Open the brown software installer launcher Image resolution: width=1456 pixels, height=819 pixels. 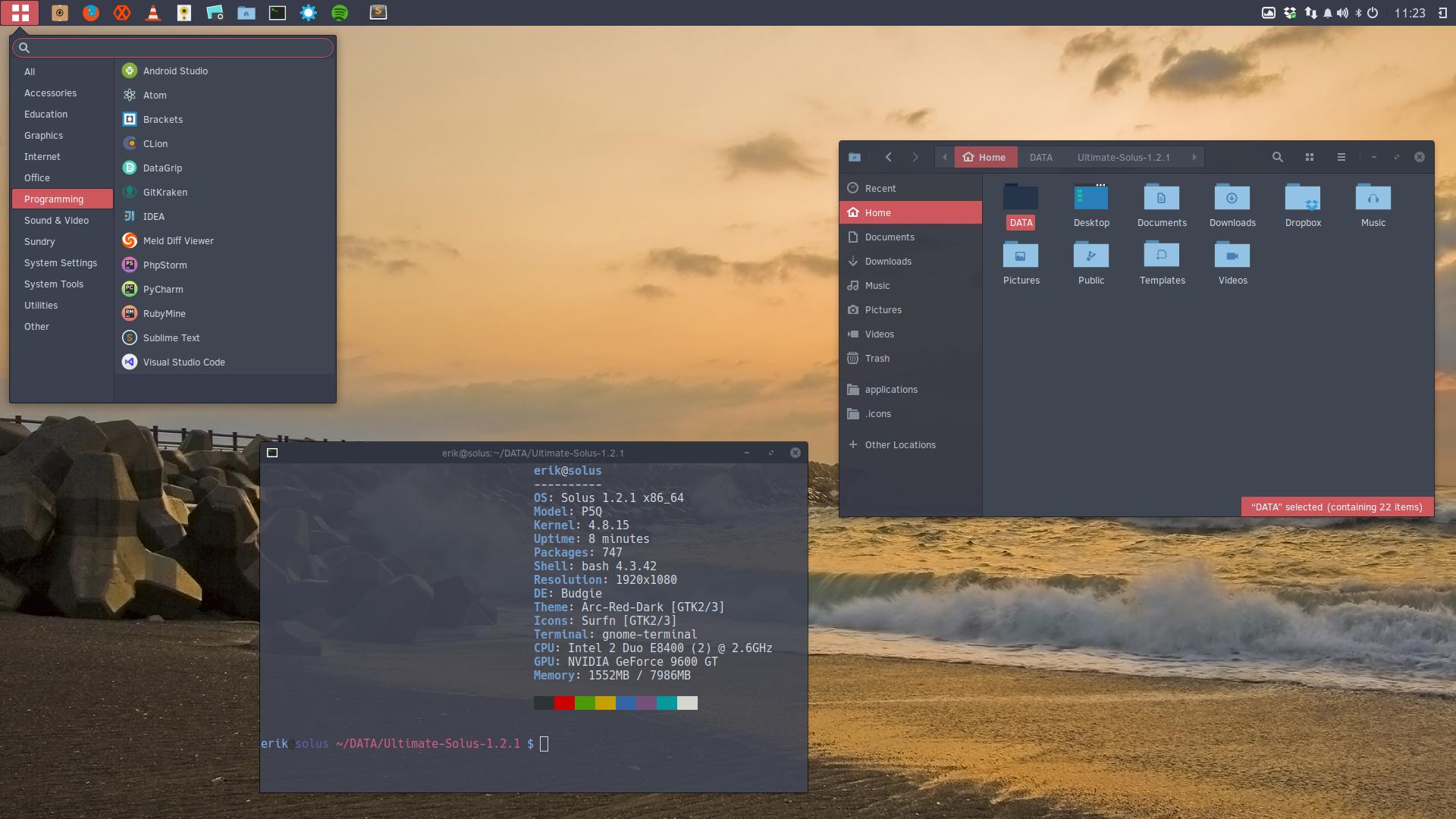click(x=60, y=12)
